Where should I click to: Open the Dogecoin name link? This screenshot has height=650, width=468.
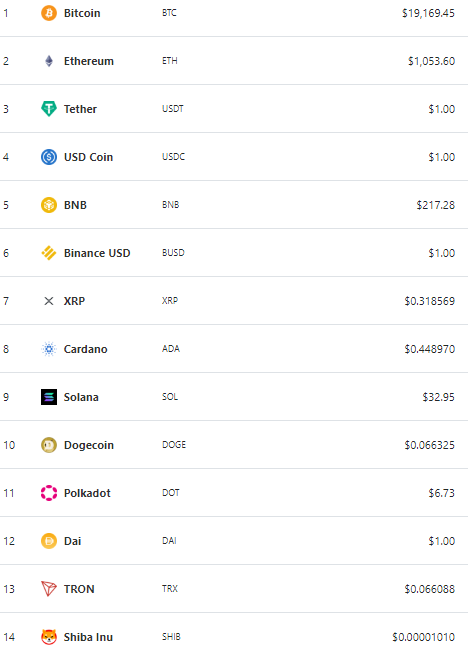point(89,445)
